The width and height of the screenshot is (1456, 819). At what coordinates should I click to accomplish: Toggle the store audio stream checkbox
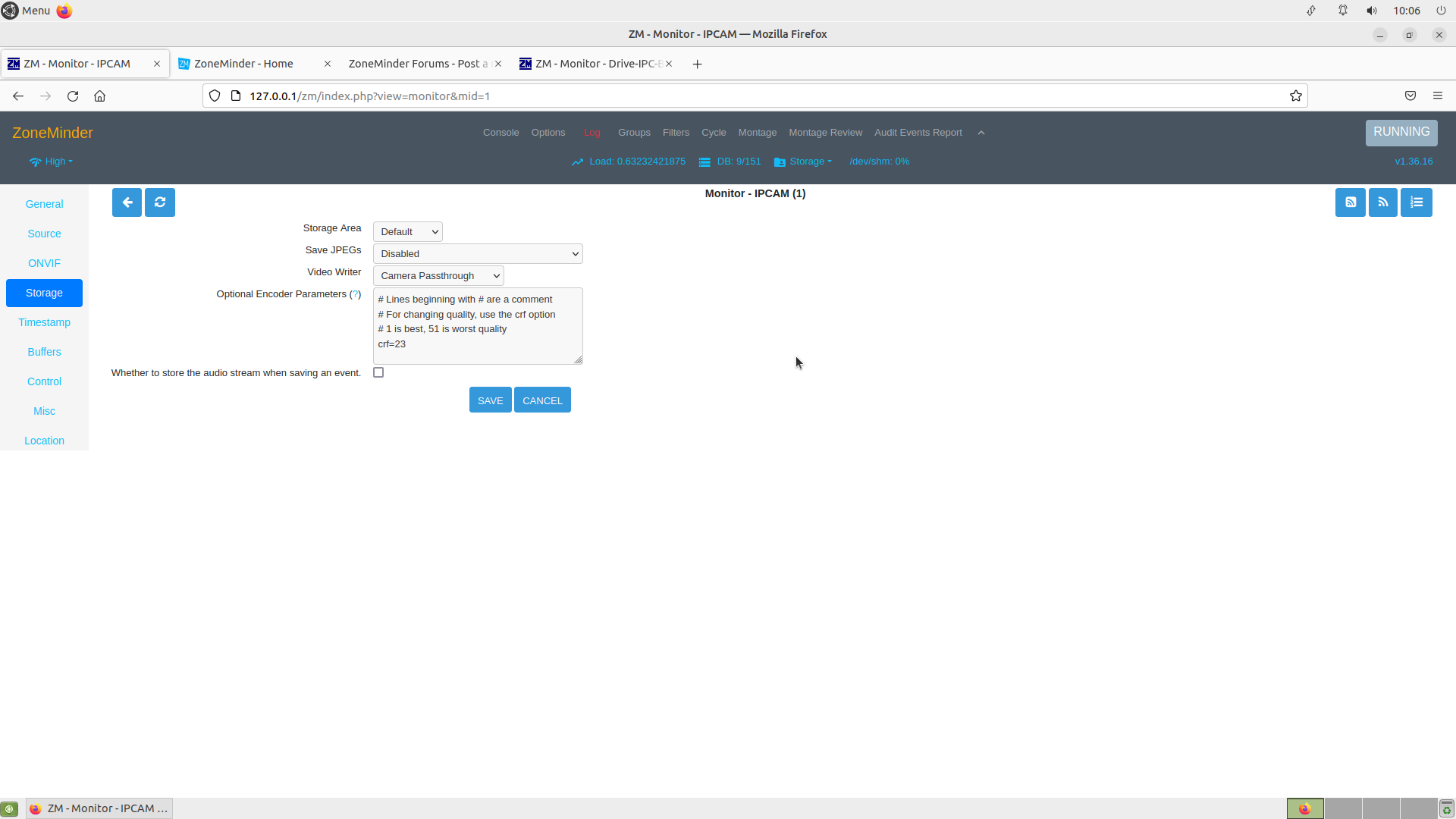[x=378, y=372]
